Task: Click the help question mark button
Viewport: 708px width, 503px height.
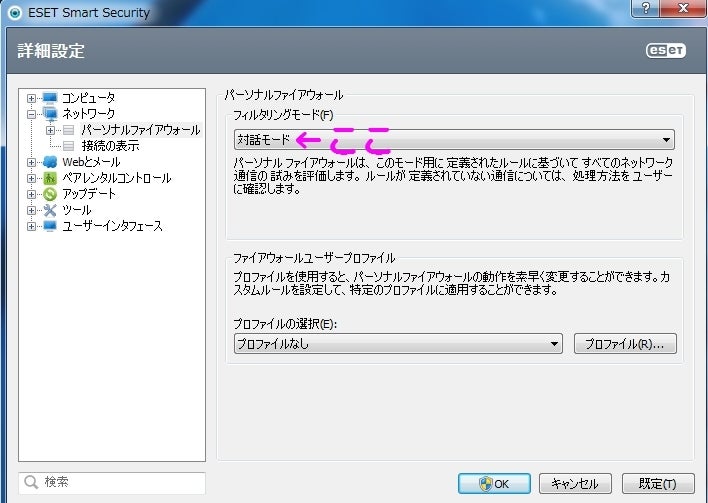Action: (x=646, y=8)
